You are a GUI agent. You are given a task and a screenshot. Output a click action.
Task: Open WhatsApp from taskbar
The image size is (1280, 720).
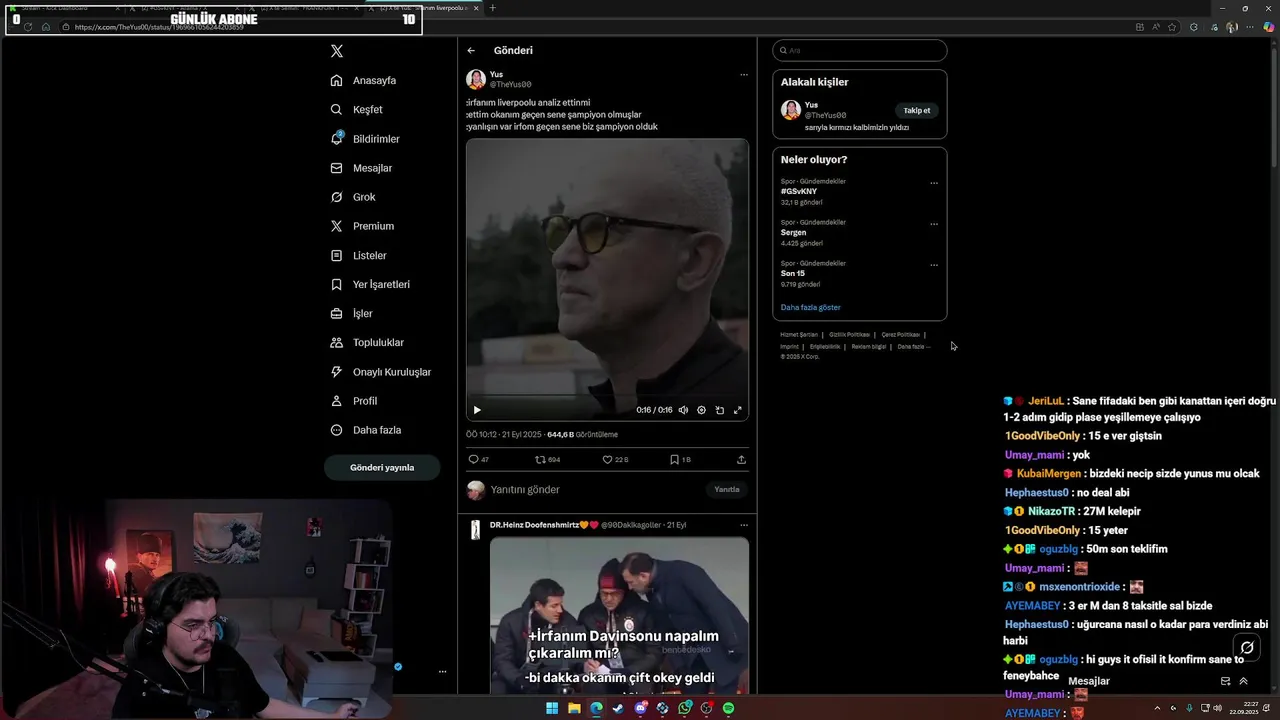tap(684, 708)
